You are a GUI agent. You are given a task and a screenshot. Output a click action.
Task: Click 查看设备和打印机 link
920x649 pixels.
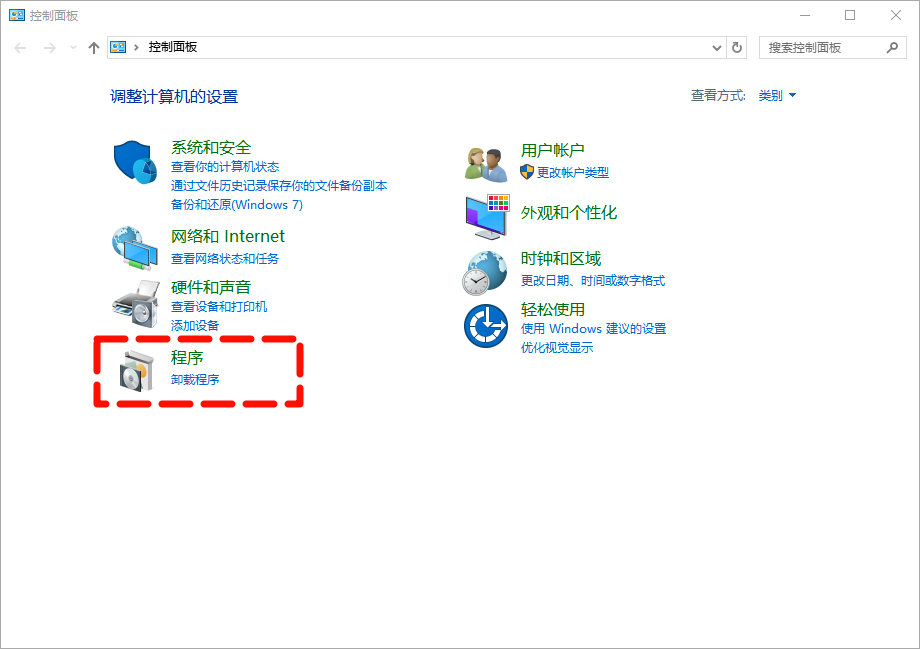[219, 306]
